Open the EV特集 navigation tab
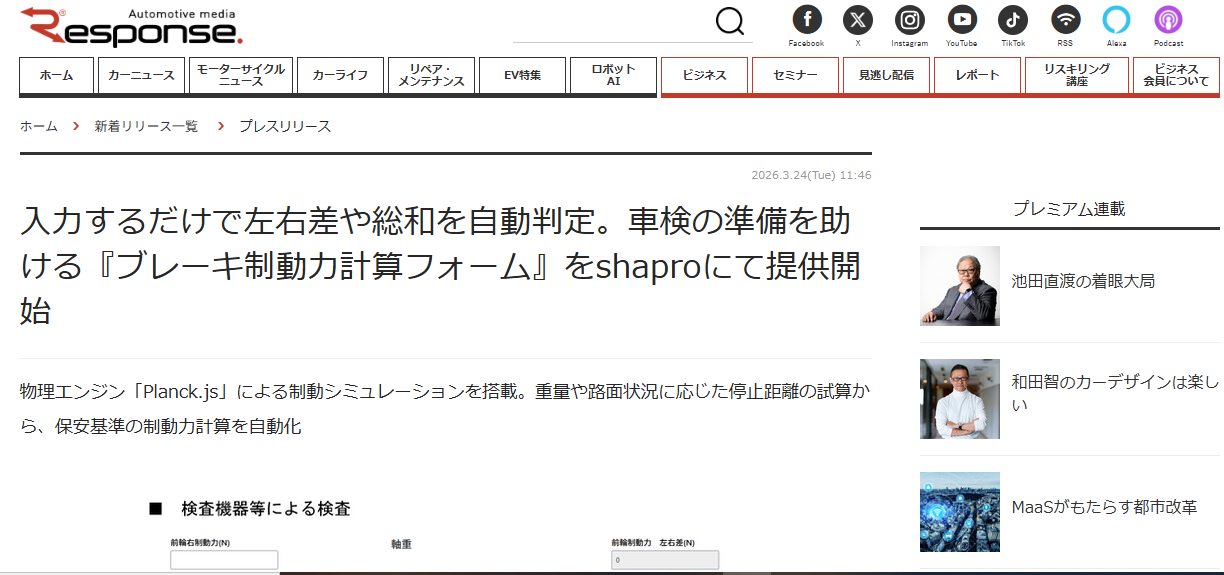1224x575 pixels. [x=522, y=75]
